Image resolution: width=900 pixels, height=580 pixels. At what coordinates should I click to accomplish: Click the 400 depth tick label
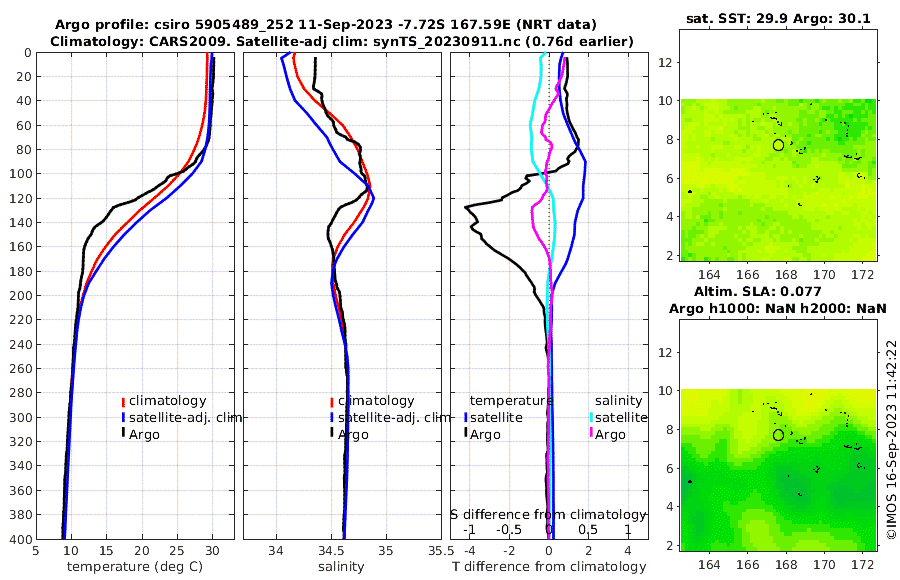pyautogui.click(x=21, y=539)
